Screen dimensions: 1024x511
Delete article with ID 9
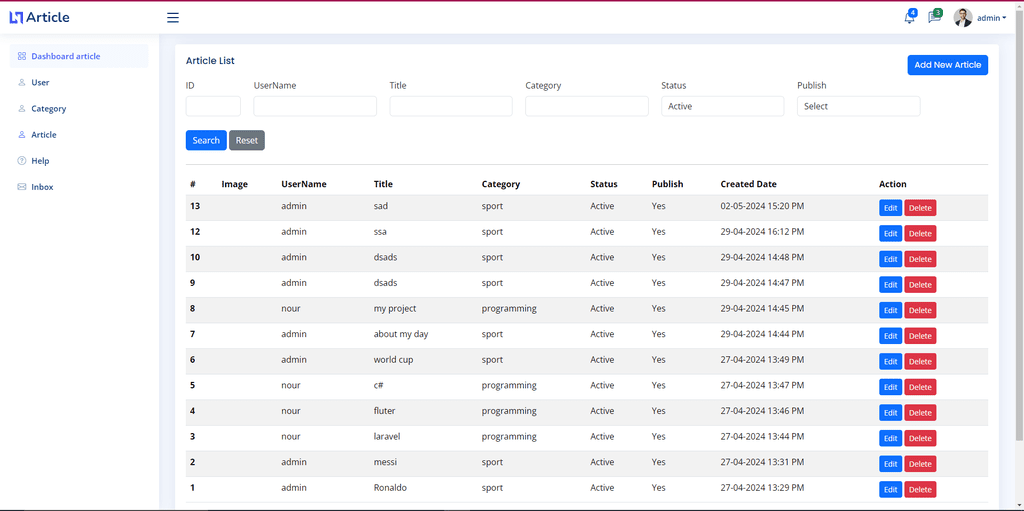click(920, 284)
